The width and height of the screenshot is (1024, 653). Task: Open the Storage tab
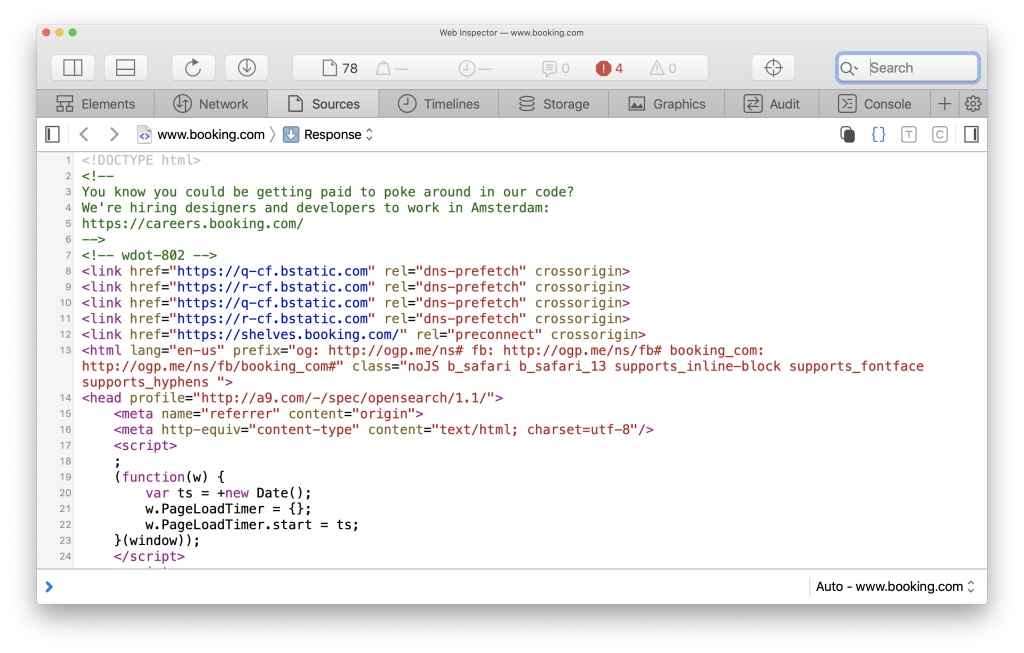click(553, 103)
